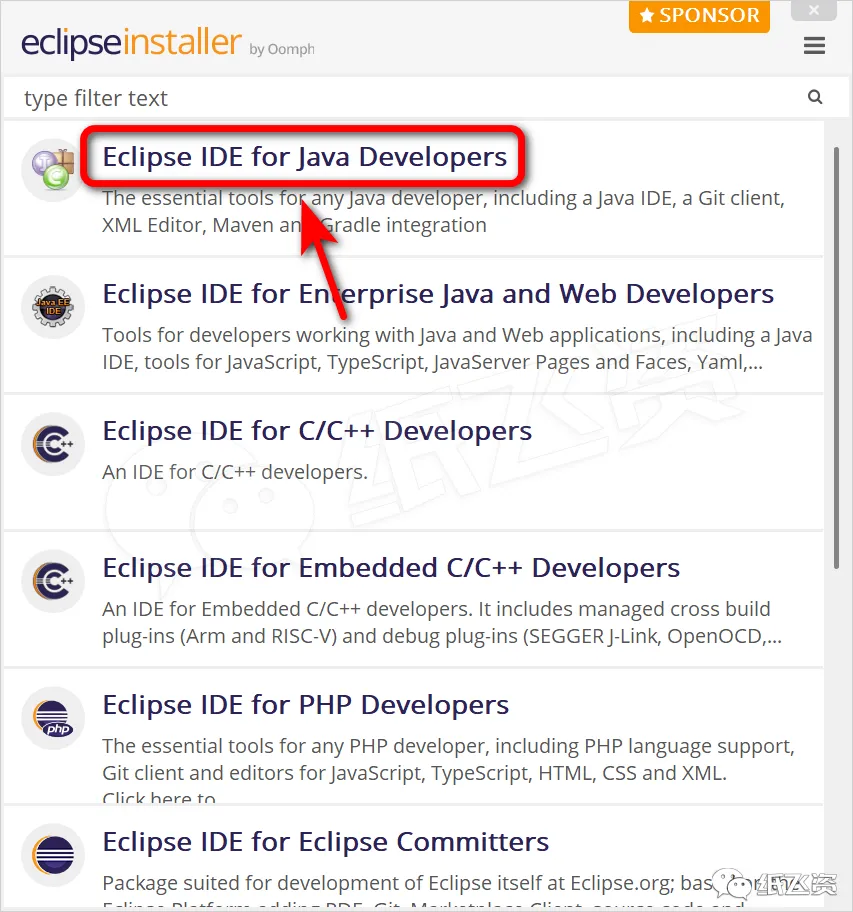Click description 'An IDE for Embedded C/C++ developers'

[442, 622]
